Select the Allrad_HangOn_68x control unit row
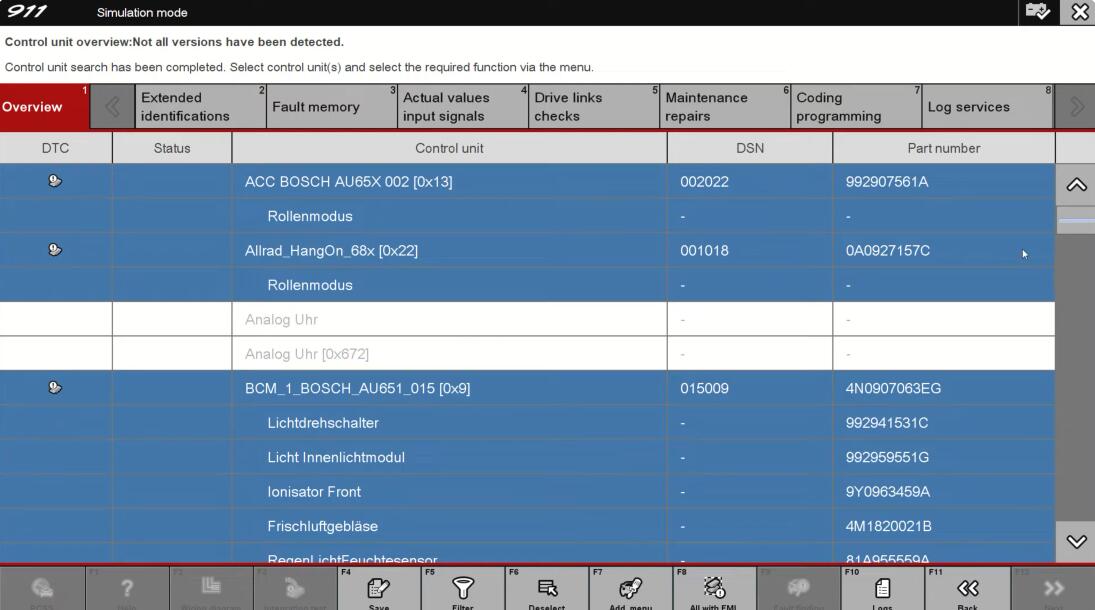 tap(449, 251)
